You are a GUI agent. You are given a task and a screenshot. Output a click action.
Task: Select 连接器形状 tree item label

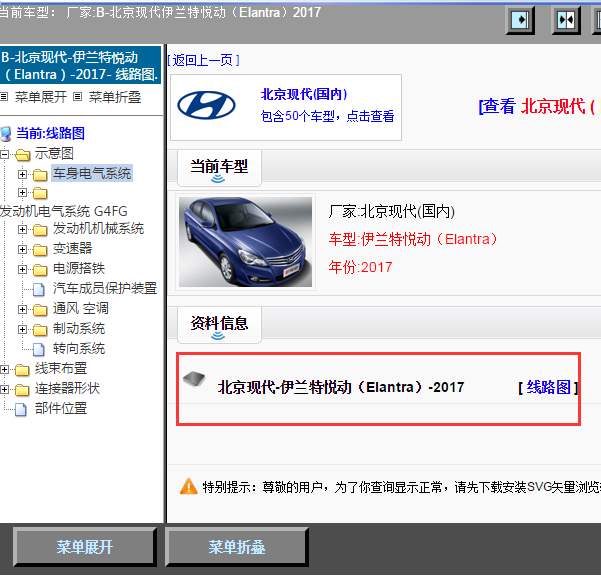coord(67,388)
